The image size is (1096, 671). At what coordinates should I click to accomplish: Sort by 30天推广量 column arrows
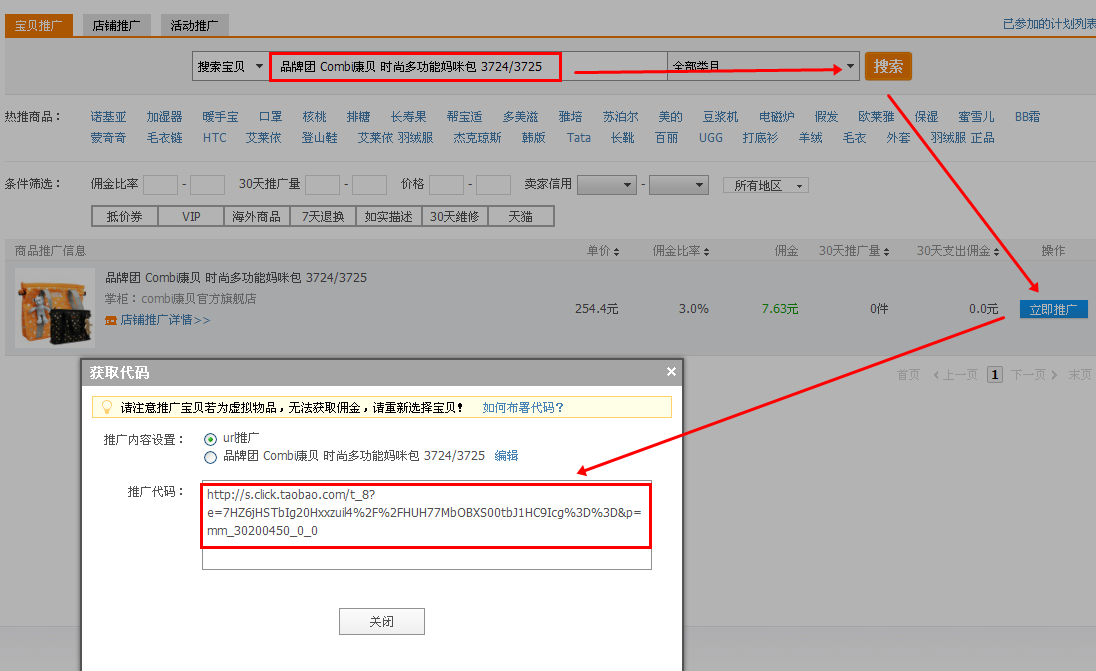coord(886,252)
